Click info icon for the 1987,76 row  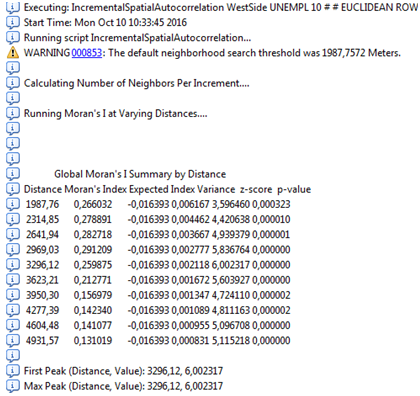click(x=13, y=204)
